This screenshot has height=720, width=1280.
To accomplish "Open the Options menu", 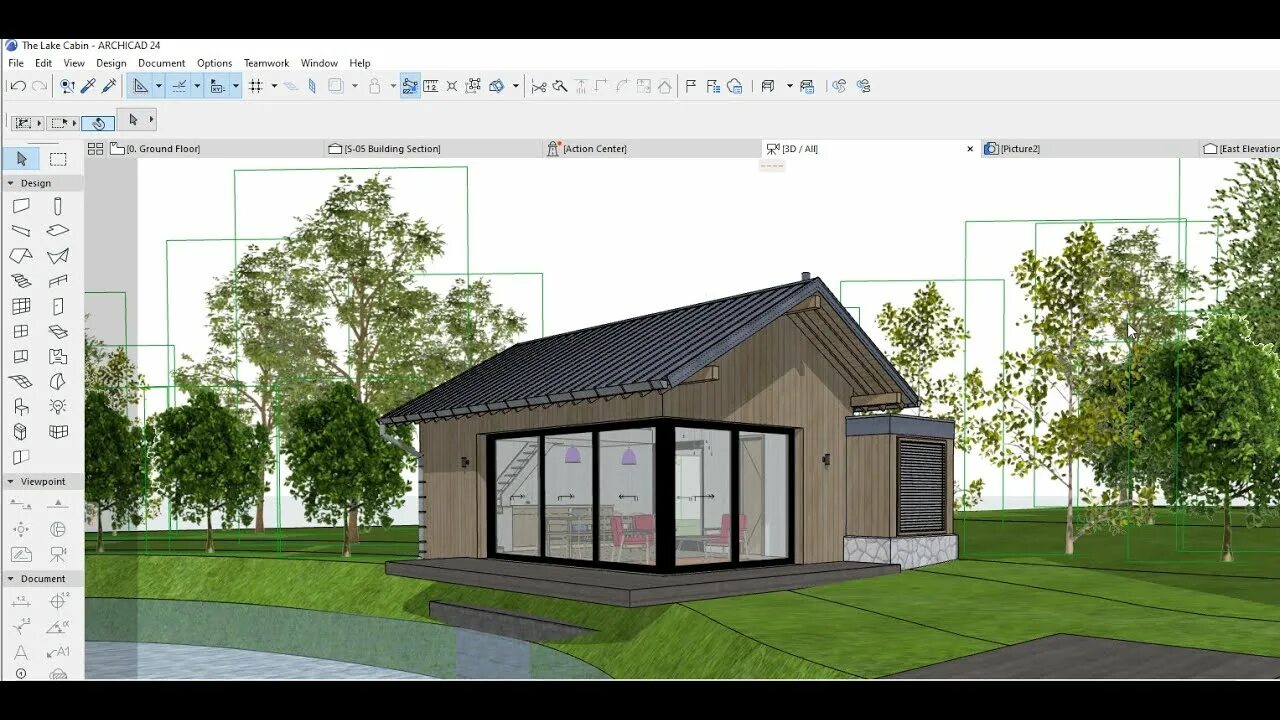I will tap(215, 63).
